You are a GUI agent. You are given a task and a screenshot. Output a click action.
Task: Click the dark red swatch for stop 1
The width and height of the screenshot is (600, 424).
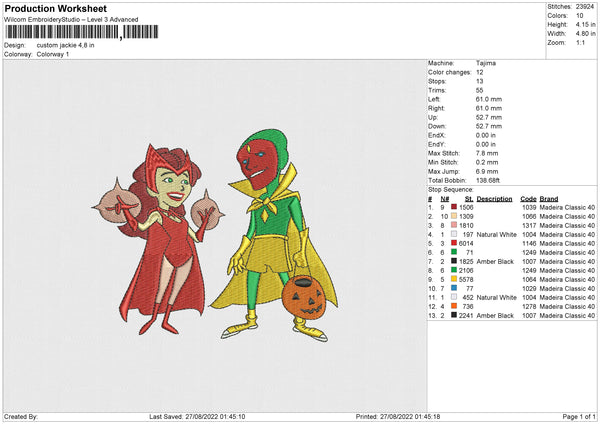[456, 205]
